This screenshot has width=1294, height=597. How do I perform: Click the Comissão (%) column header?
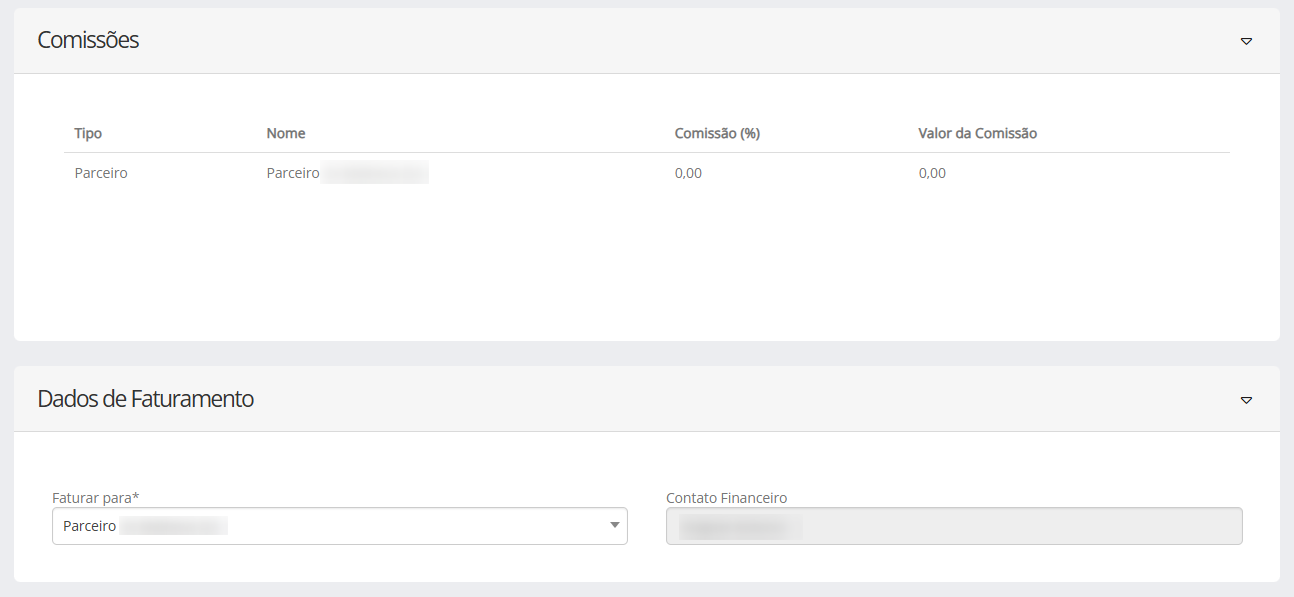717,133
